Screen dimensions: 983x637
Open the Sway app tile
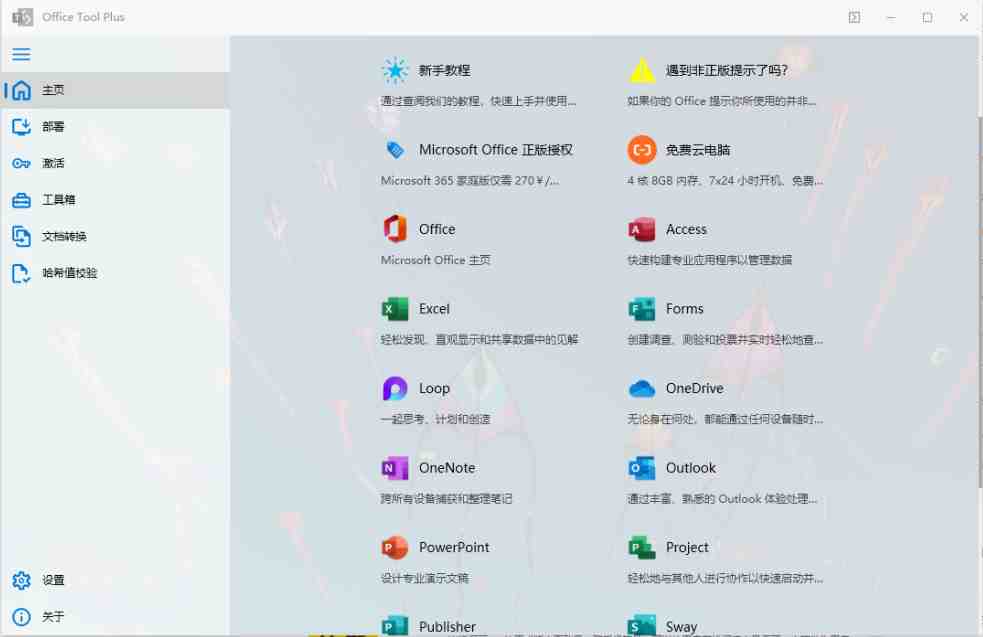coord(680,624)
